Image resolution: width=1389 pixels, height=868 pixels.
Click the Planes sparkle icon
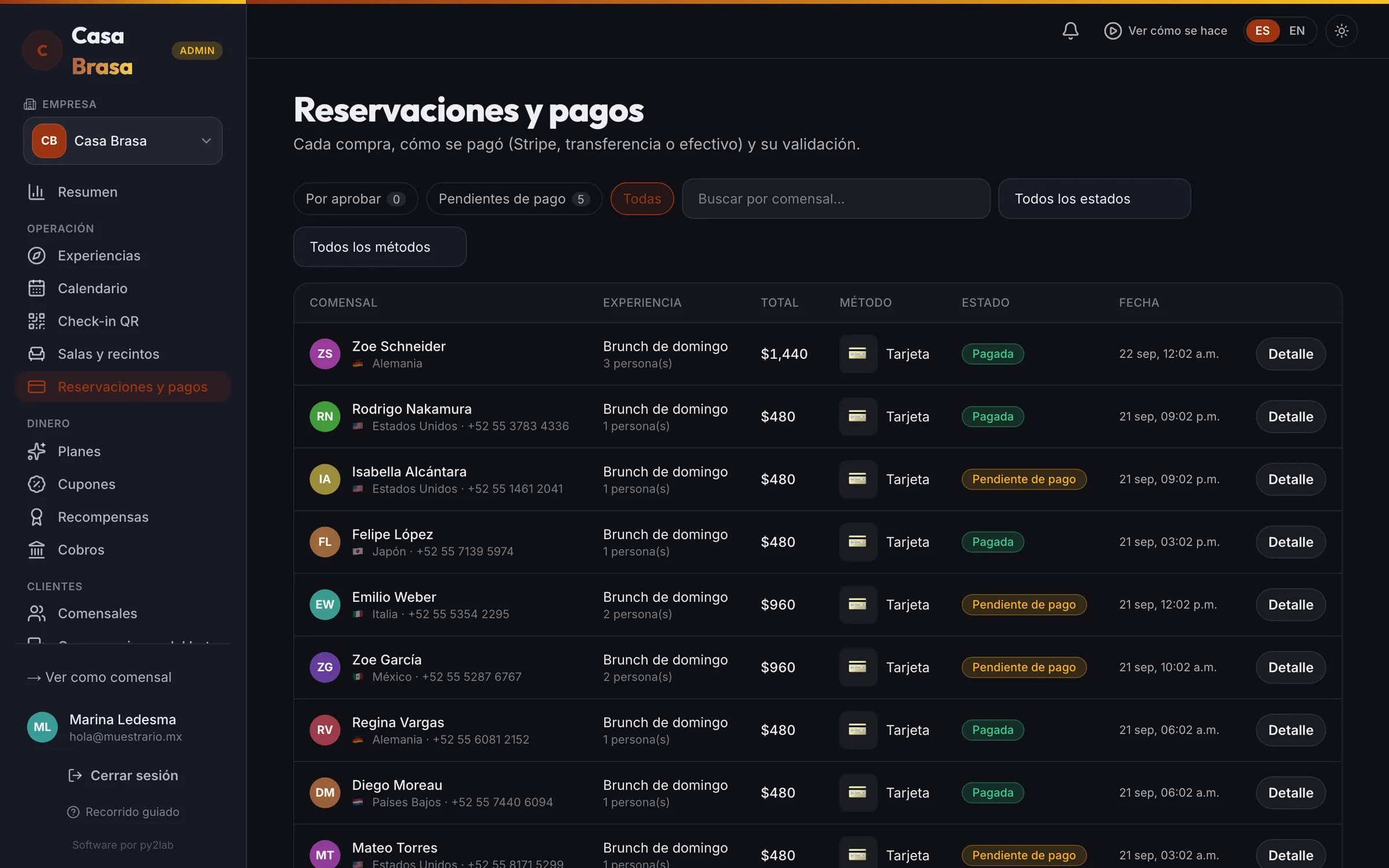click(36, 451)
